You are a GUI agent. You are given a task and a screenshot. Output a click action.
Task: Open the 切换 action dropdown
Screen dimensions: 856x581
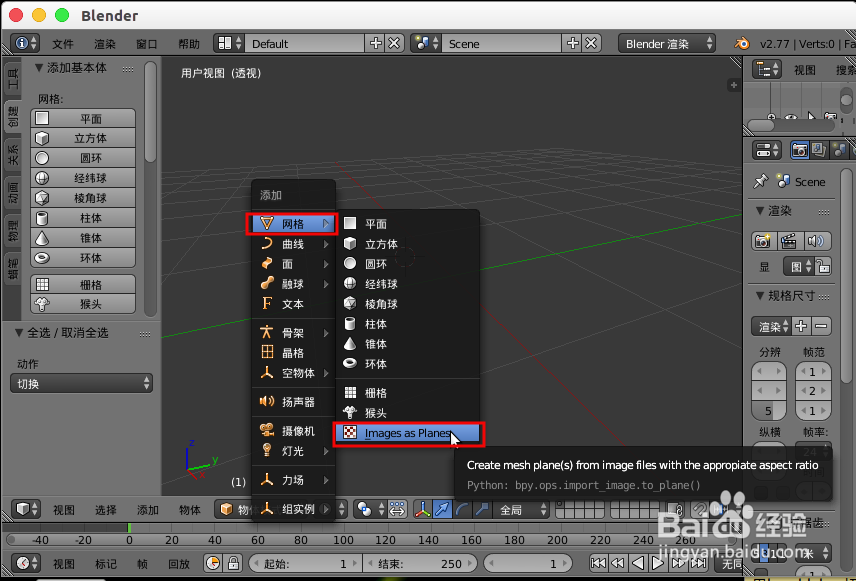81,383
